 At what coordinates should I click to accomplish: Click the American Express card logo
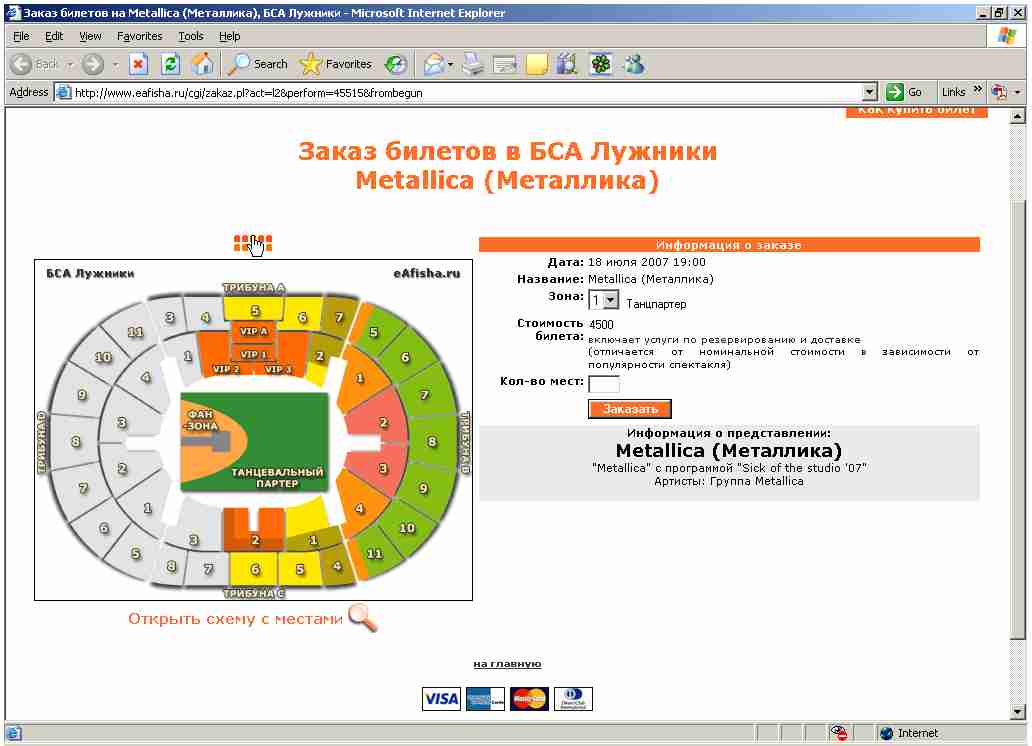[x=485, y=699]
